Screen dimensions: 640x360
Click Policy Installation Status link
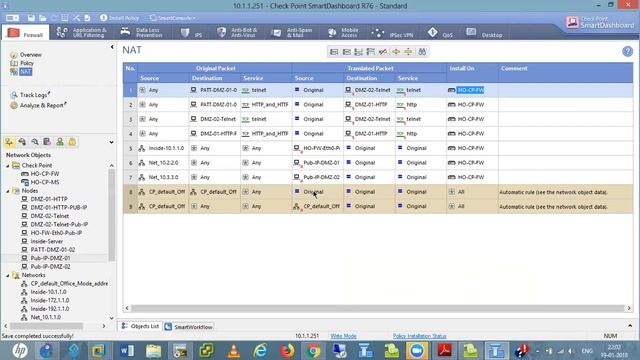point(419,336)
